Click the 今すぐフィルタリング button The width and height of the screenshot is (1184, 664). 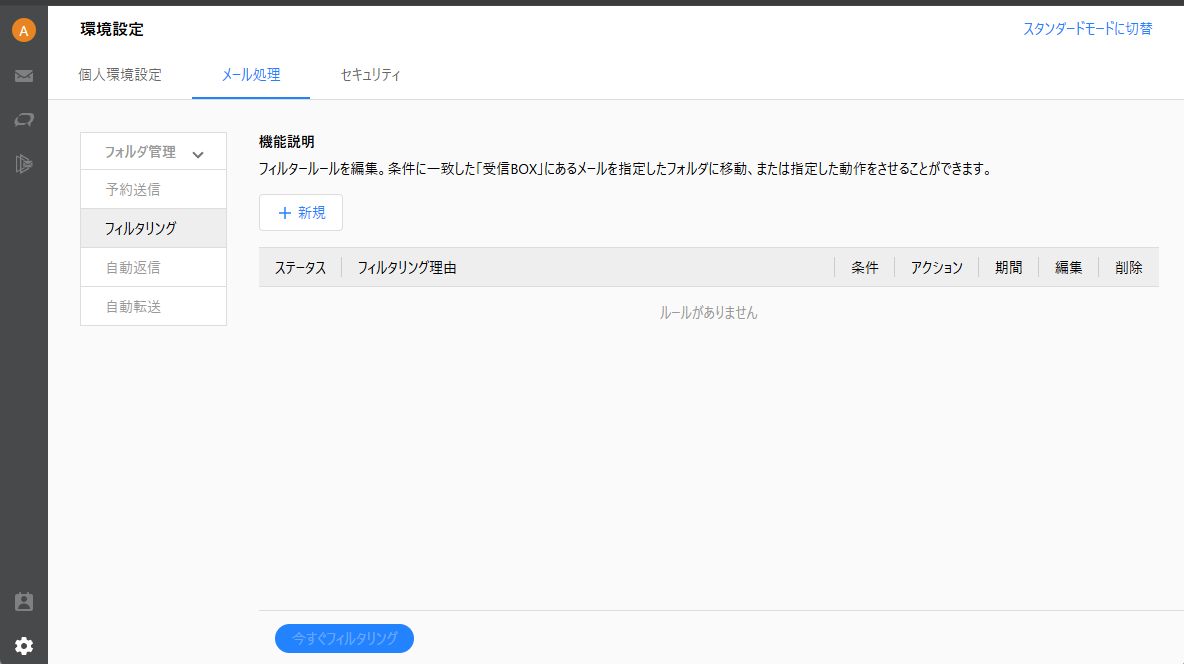pyautogui.click(x=344, y=638)
